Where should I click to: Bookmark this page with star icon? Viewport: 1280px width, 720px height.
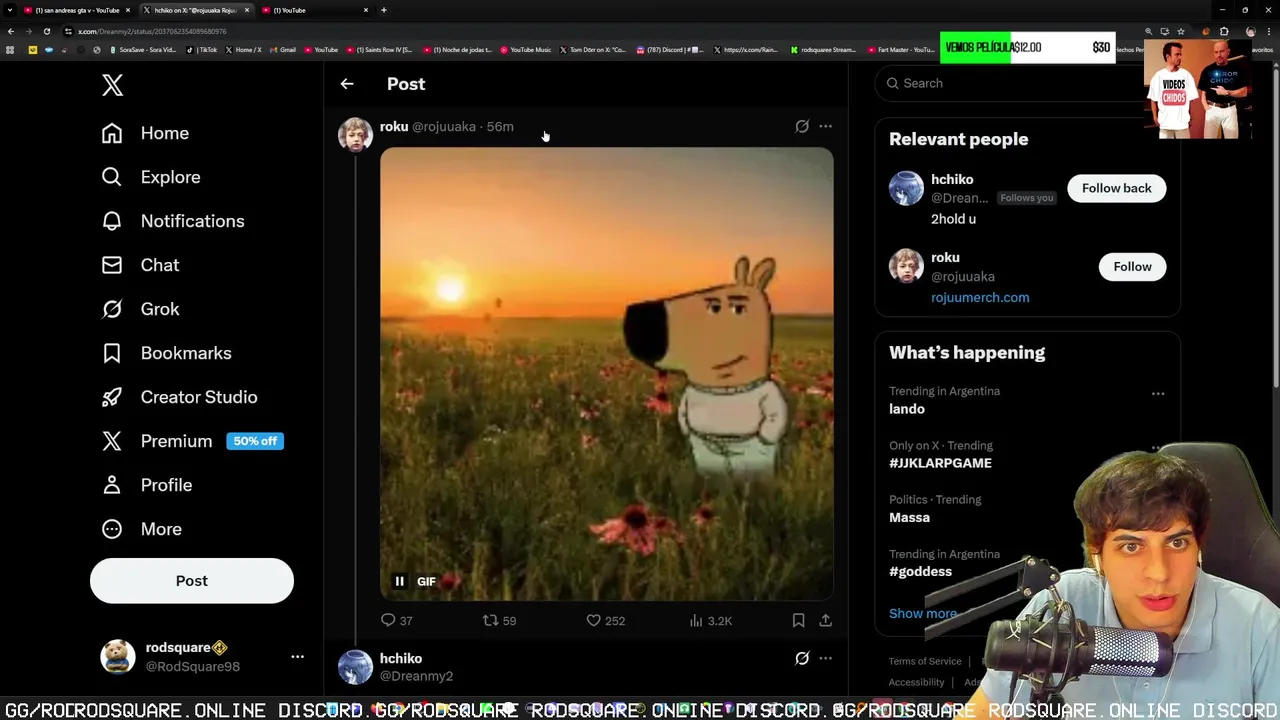[1181, 31]
